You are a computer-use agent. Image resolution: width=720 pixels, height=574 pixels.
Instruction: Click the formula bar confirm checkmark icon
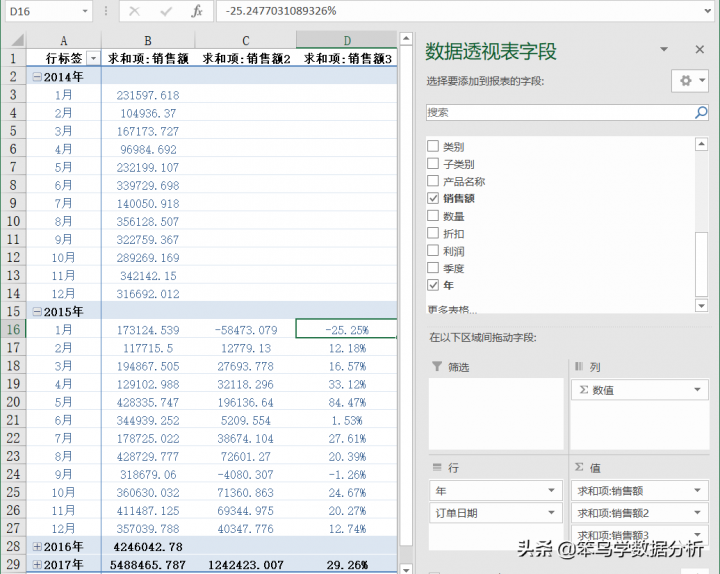(x=166, y=11)
